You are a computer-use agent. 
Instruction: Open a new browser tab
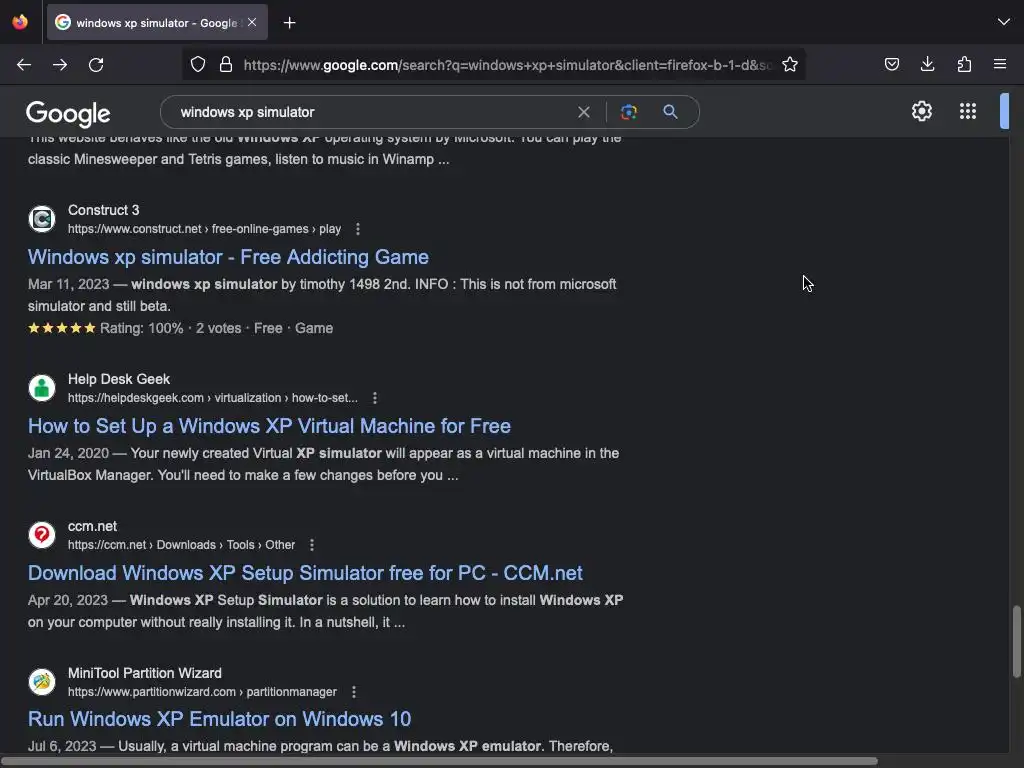[289, 23]
